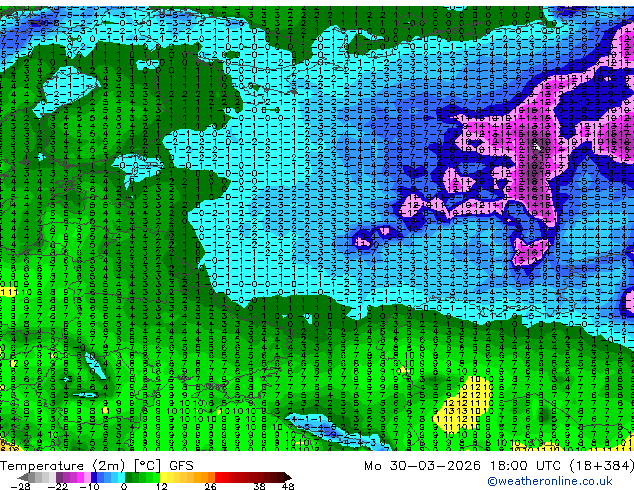The width and height of the screenshot is (634, 490).
Task: Click the cyan legend swatch beside 0
Action: pos(121,477)
